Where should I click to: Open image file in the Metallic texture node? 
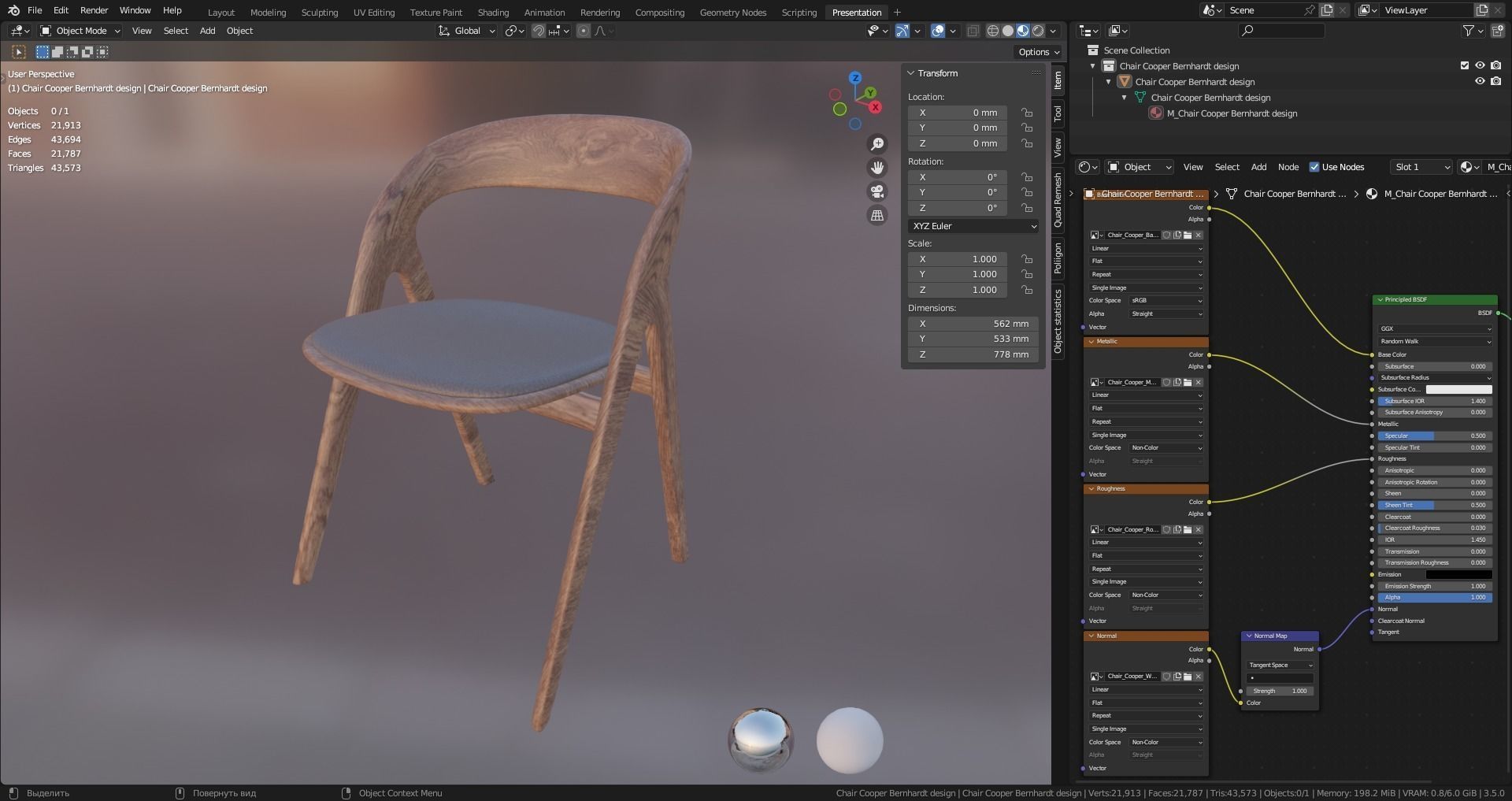pyautogui.click(x=1188, y=382)
